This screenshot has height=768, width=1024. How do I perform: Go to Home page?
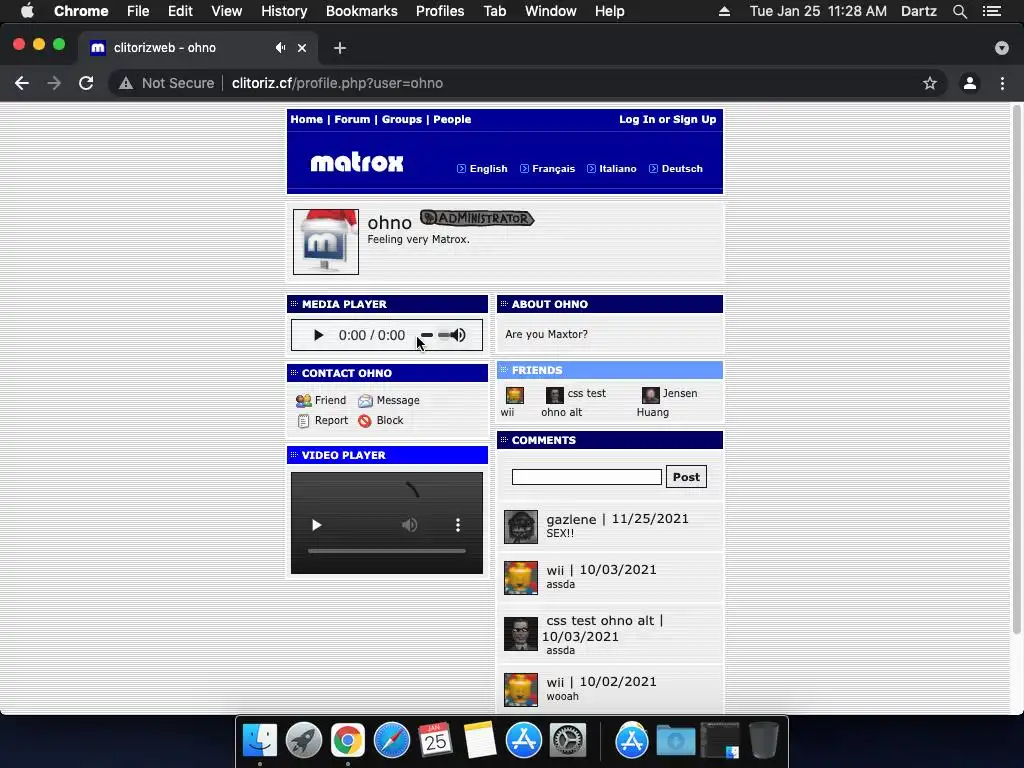(x=306, y=120)
